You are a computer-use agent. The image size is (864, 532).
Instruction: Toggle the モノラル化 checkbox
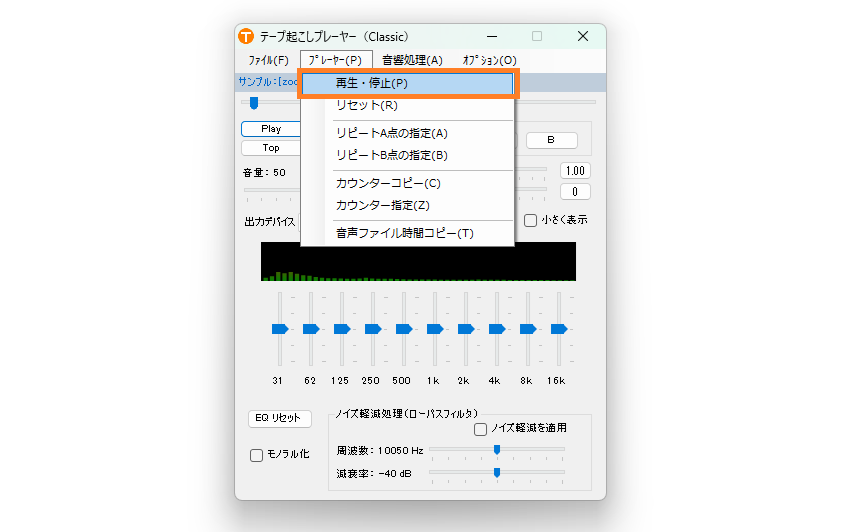click(256, 455)
